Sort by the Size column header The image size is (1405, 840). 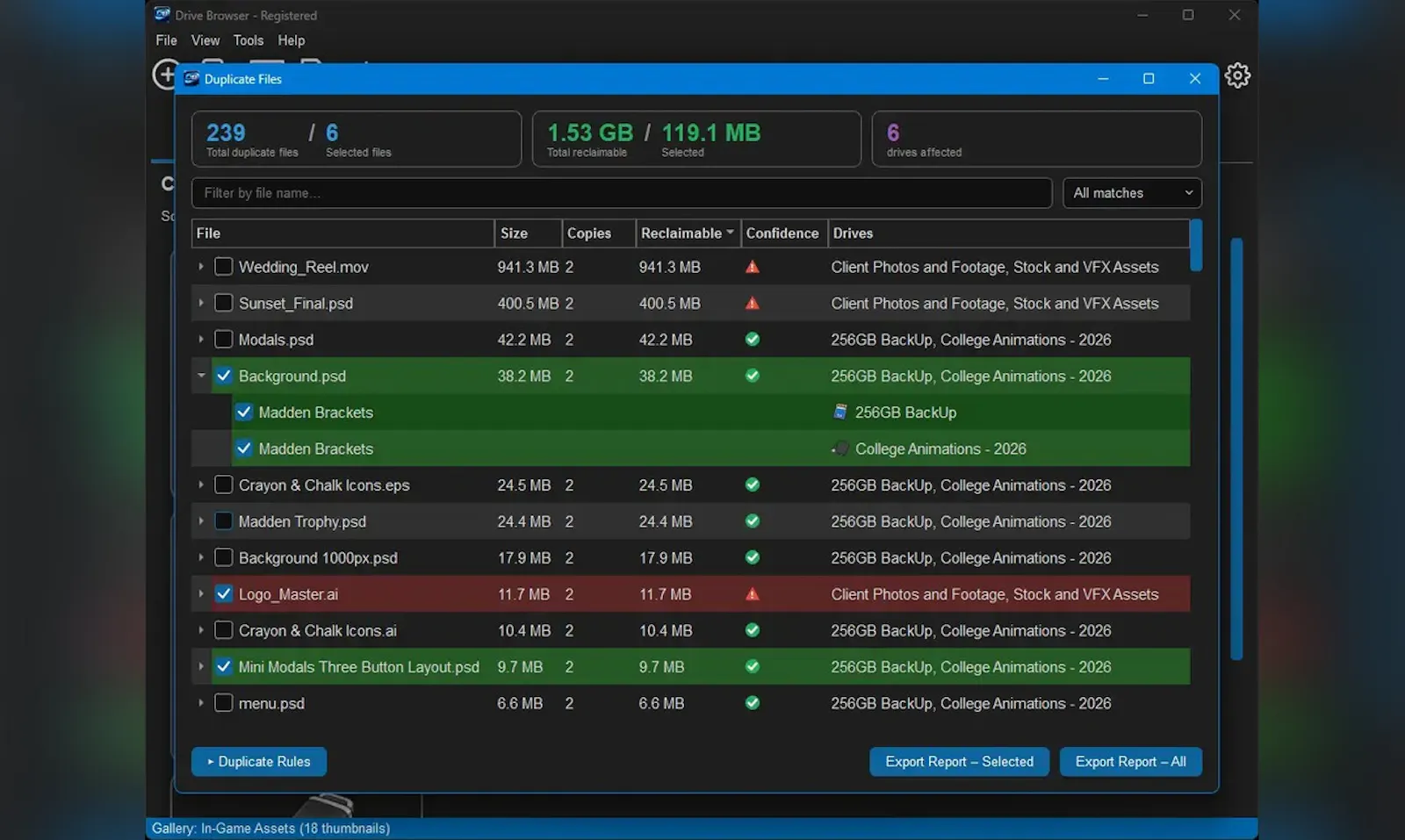528,233
